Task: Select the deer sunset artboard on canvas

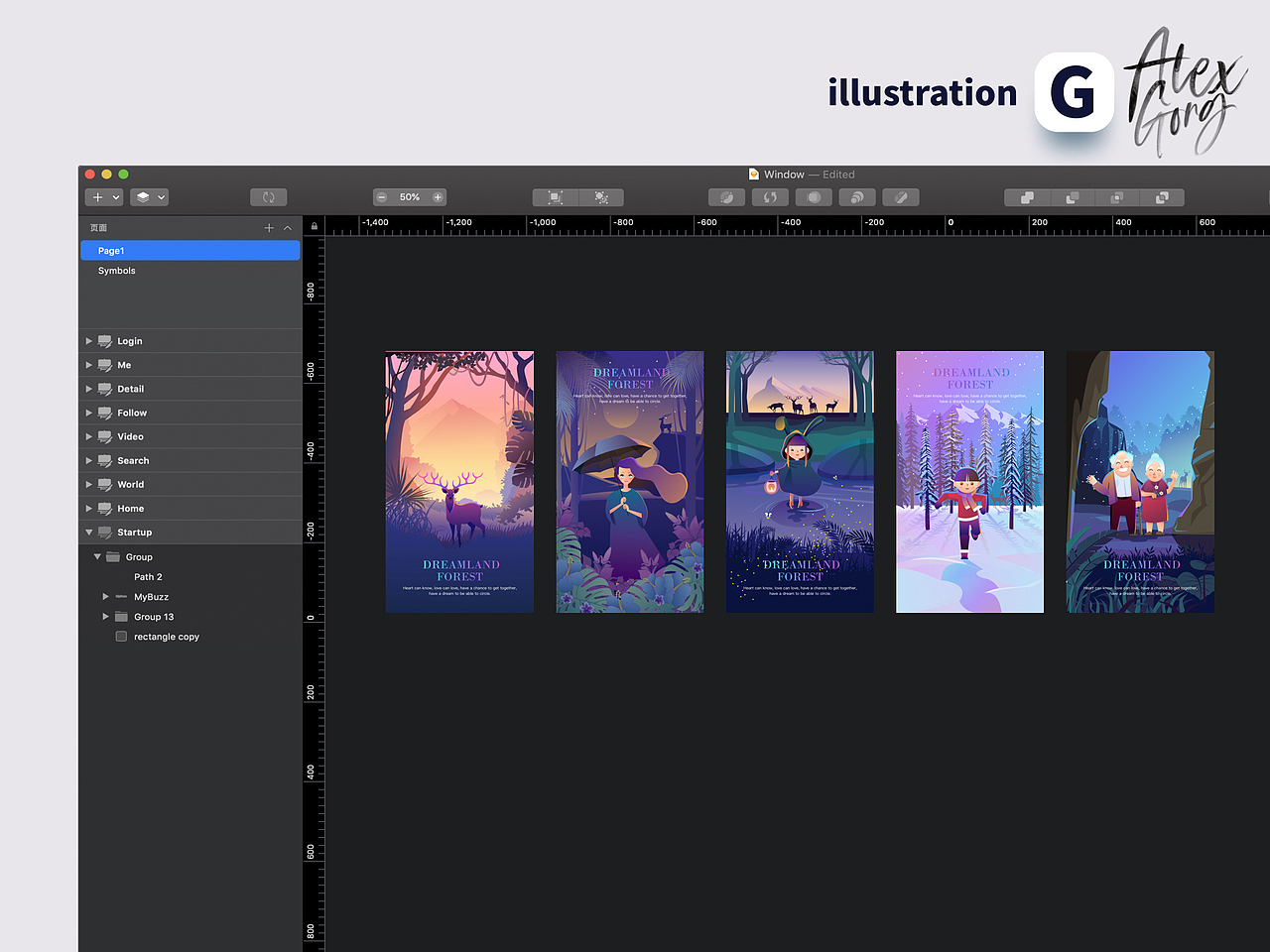Action: (x=459, y=482)
